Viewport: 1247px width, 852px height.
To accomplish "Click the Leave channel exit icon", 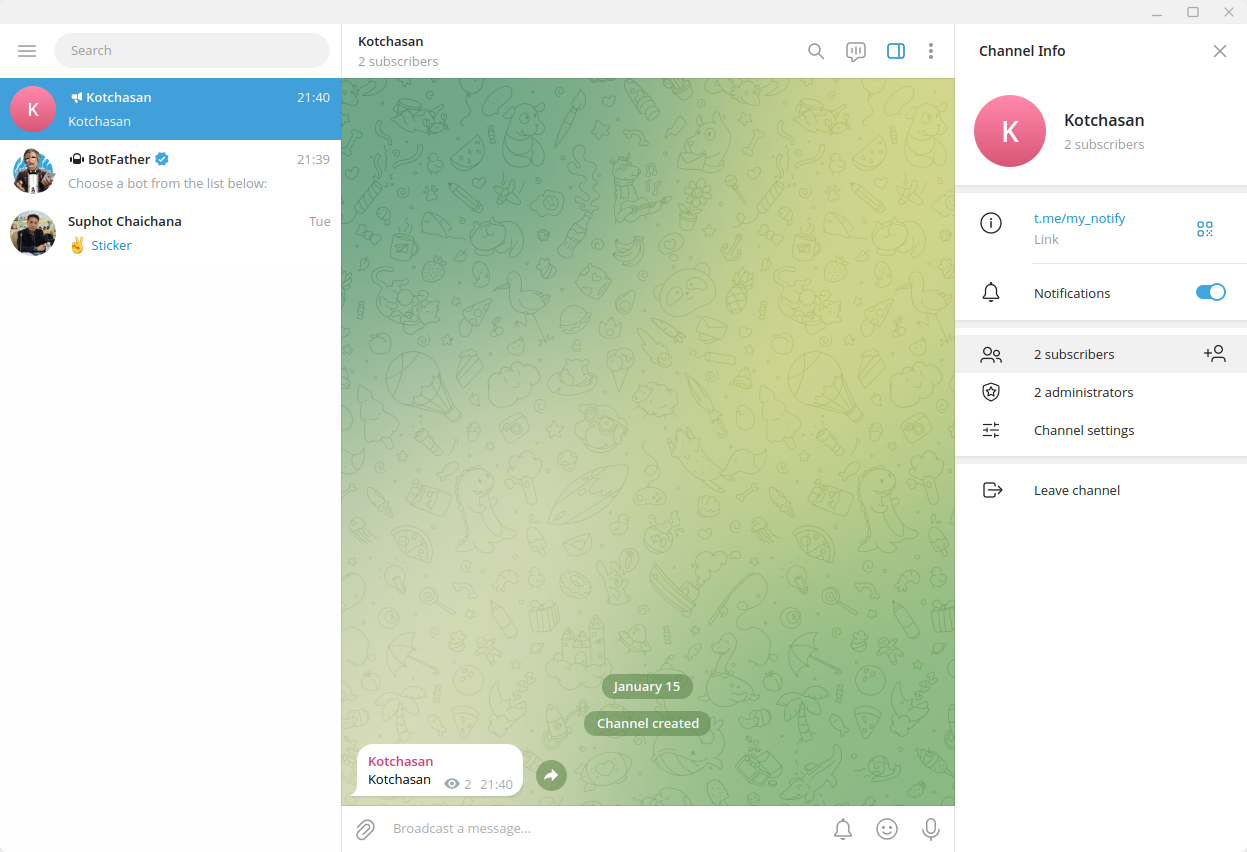I will click(x=992, y=490).
